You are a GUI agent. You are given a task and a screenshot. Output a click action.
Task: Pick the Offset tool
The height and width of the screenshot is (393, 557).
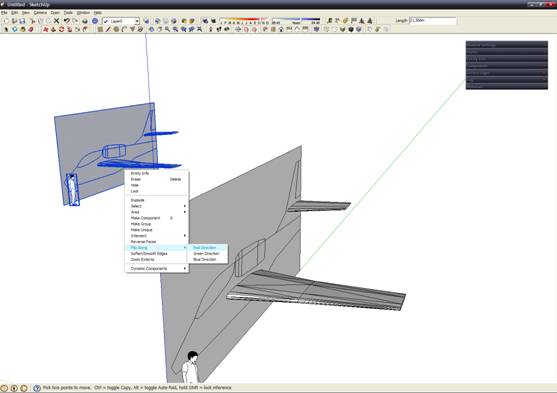point(85,29)
